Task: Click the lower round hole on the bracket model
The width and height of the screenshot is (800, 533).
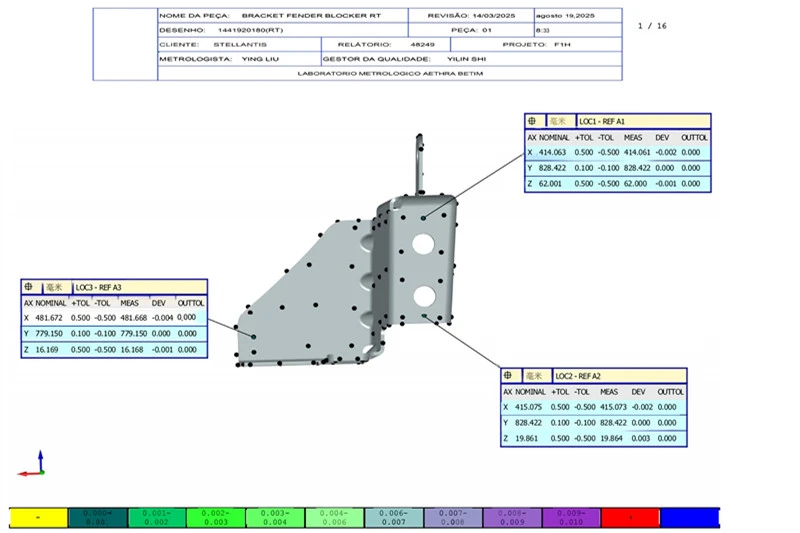Action: tap(424, 296)
